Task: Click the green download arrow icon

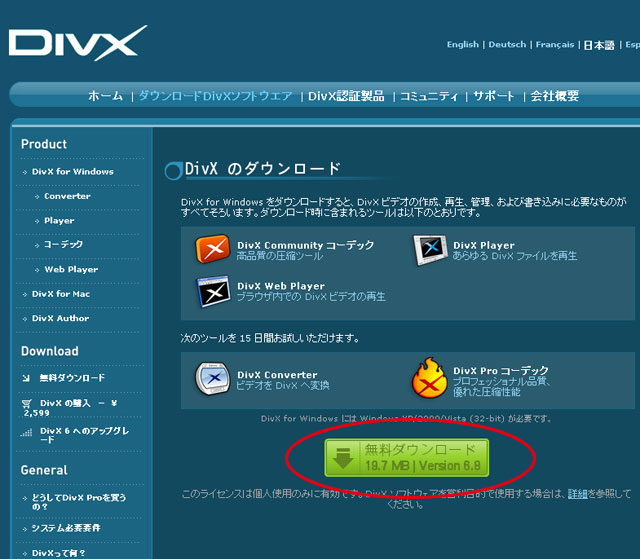Action: pos(343,458)
